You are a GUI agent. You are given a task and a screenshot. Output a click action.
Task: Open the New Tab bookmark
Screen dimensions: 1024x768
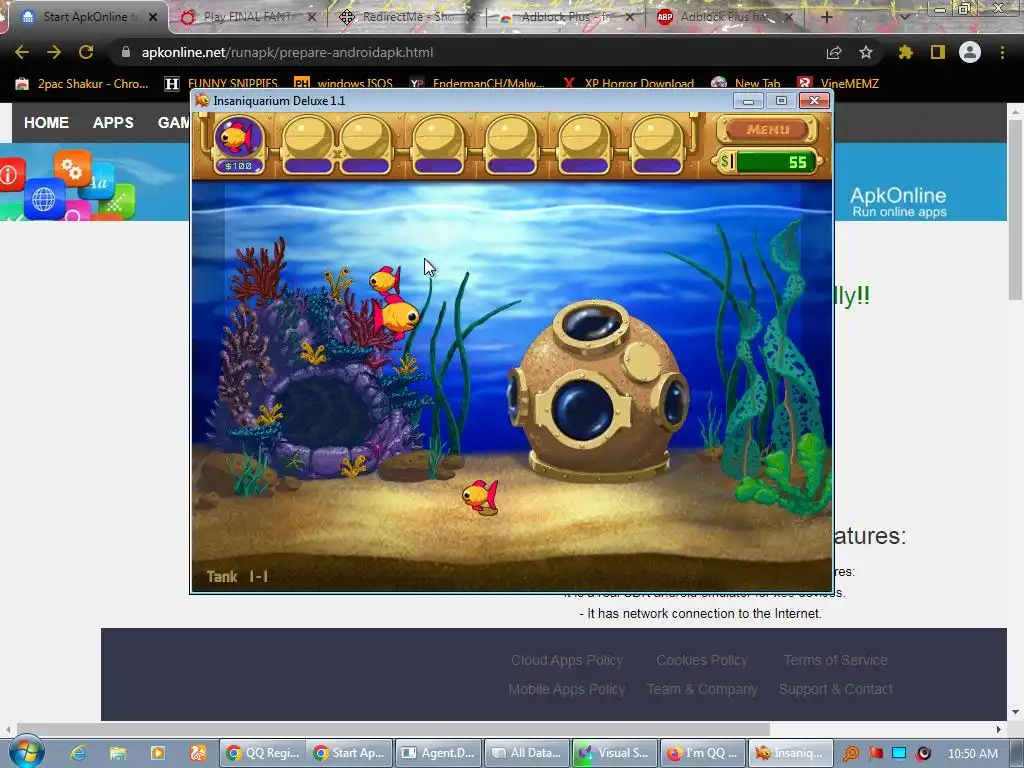[746, 84]
